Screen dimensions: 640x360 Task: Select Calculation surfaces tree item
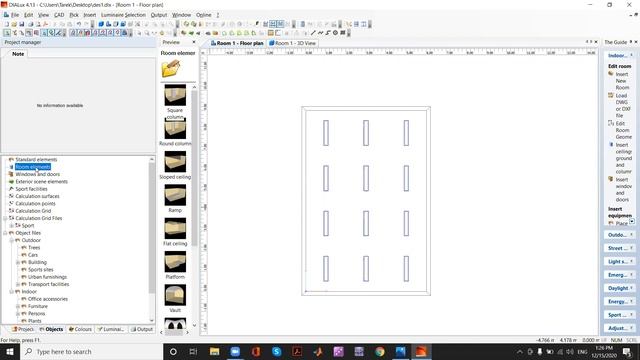37,196
